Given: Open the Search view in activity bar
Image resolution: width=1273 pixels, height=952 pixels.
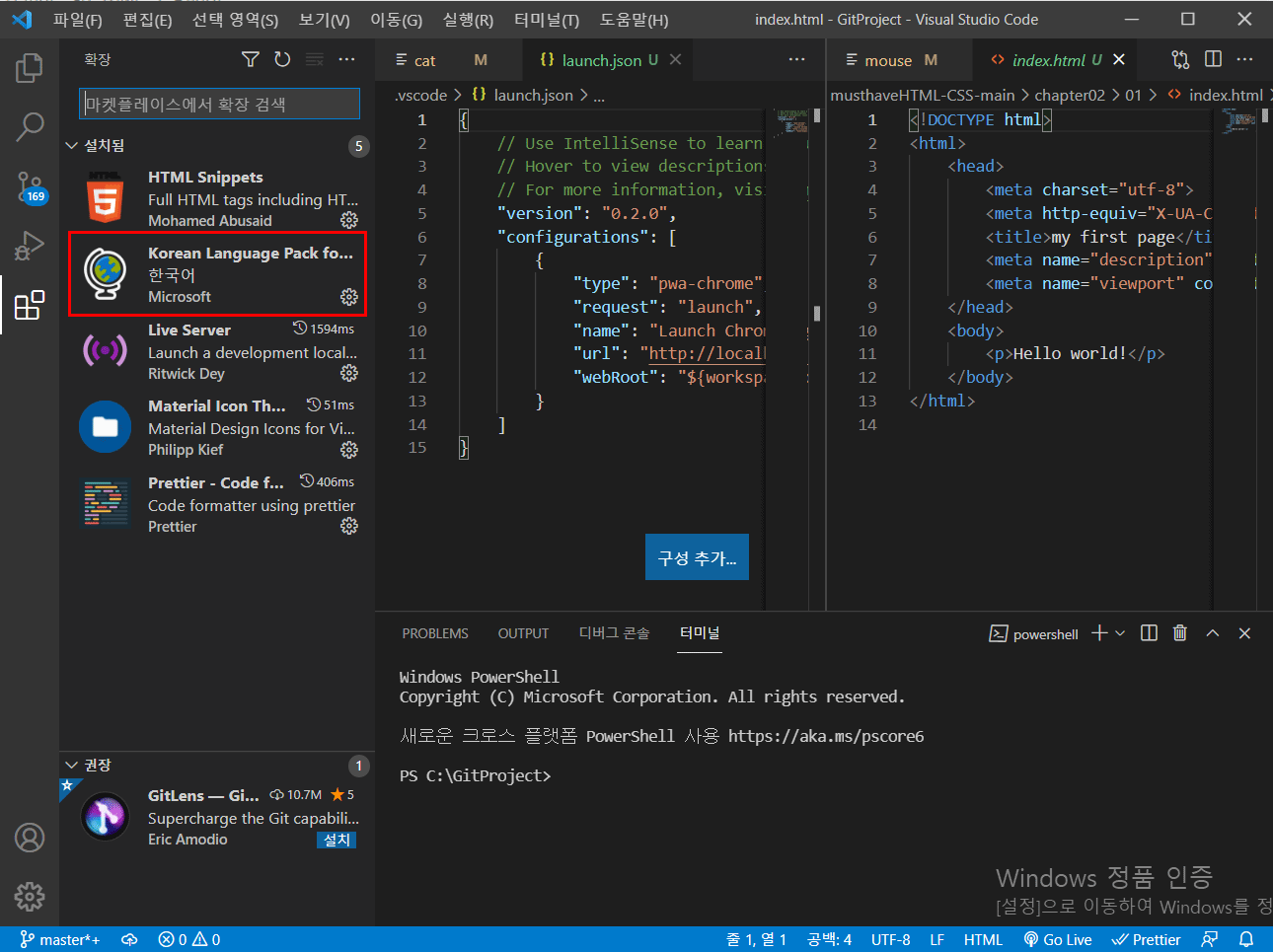Looking at the screenshot, I should [30, 126].
